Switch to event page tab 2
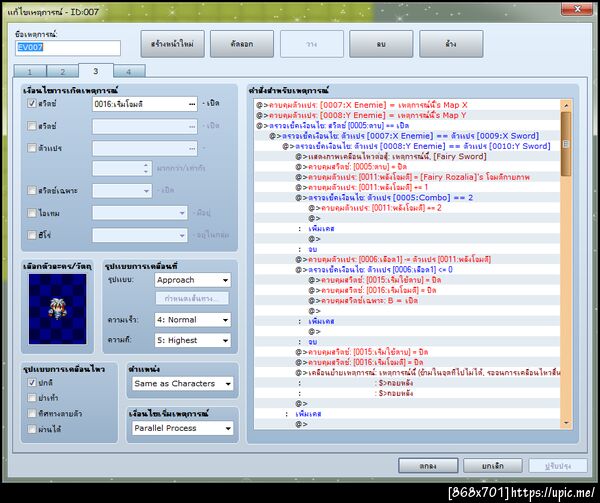 (62, 72)
